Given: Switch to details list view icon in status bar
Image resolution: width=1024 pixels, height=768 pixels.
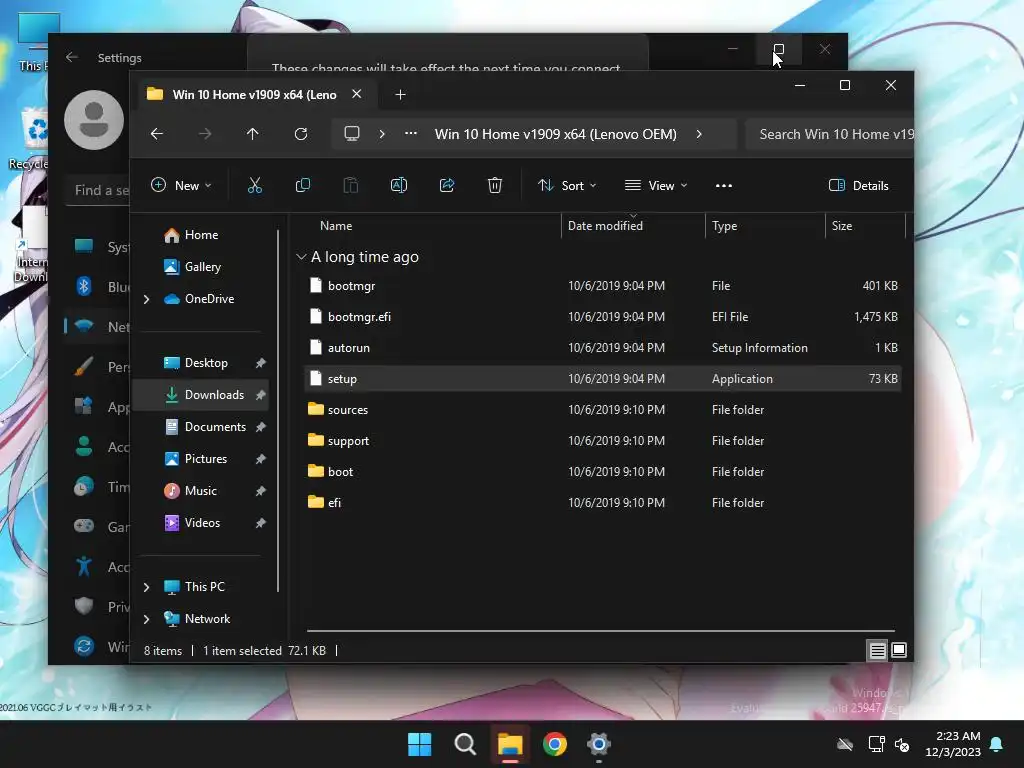Looking at the screenshot, I should (877, 650).
